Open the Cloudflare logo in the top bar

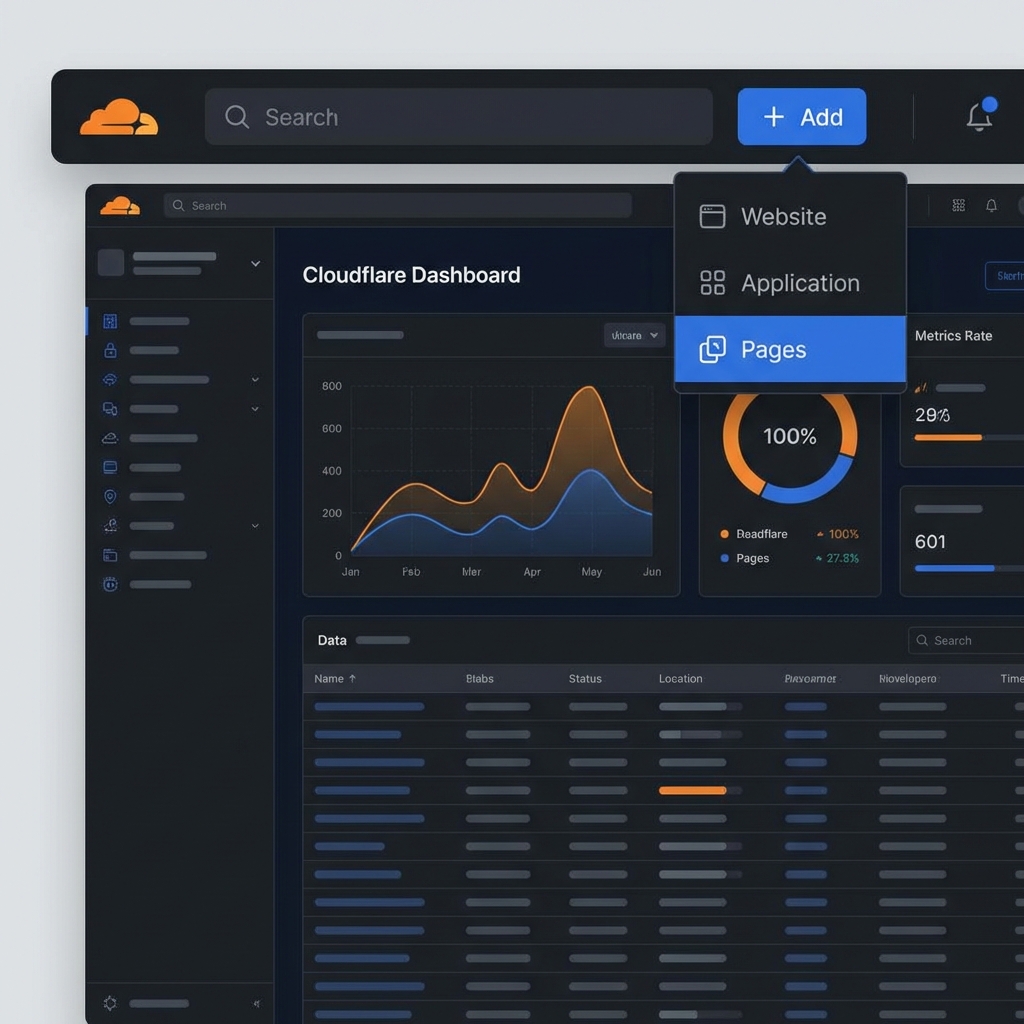coord(119,116)
